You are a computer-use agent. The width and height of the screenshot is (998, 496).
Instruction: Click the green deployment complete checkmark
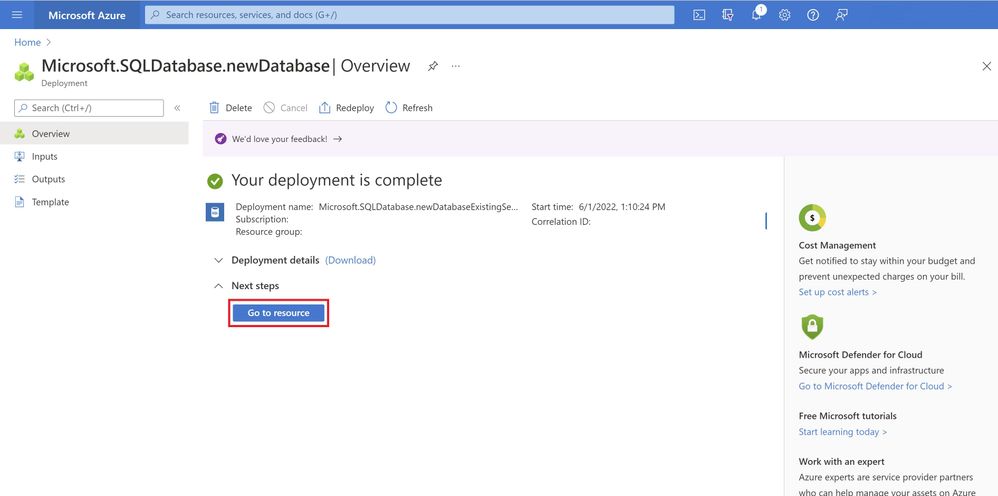point(215,181)
